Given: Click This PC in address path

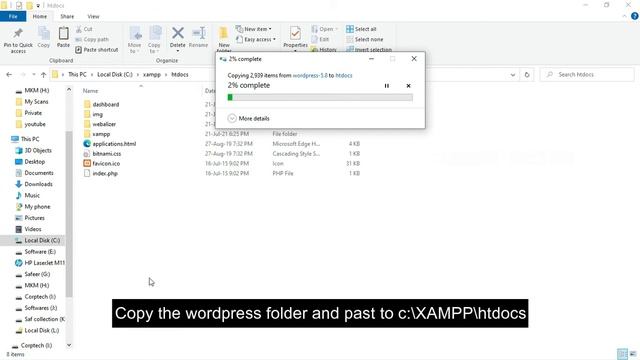Looking at the screenshot, I should (x=77, y=75).
